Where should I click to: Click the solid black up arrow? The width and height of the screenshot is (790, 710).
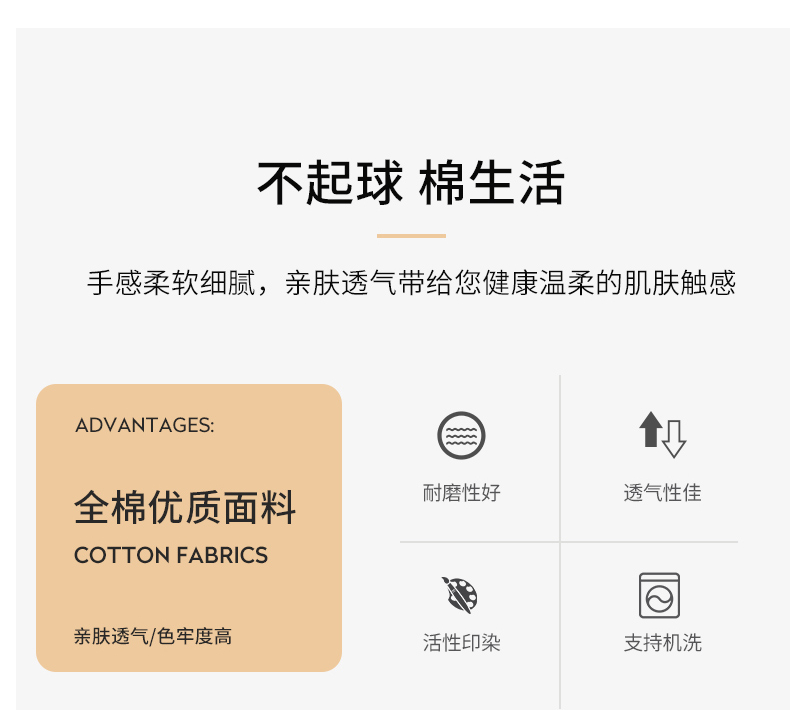651,429
